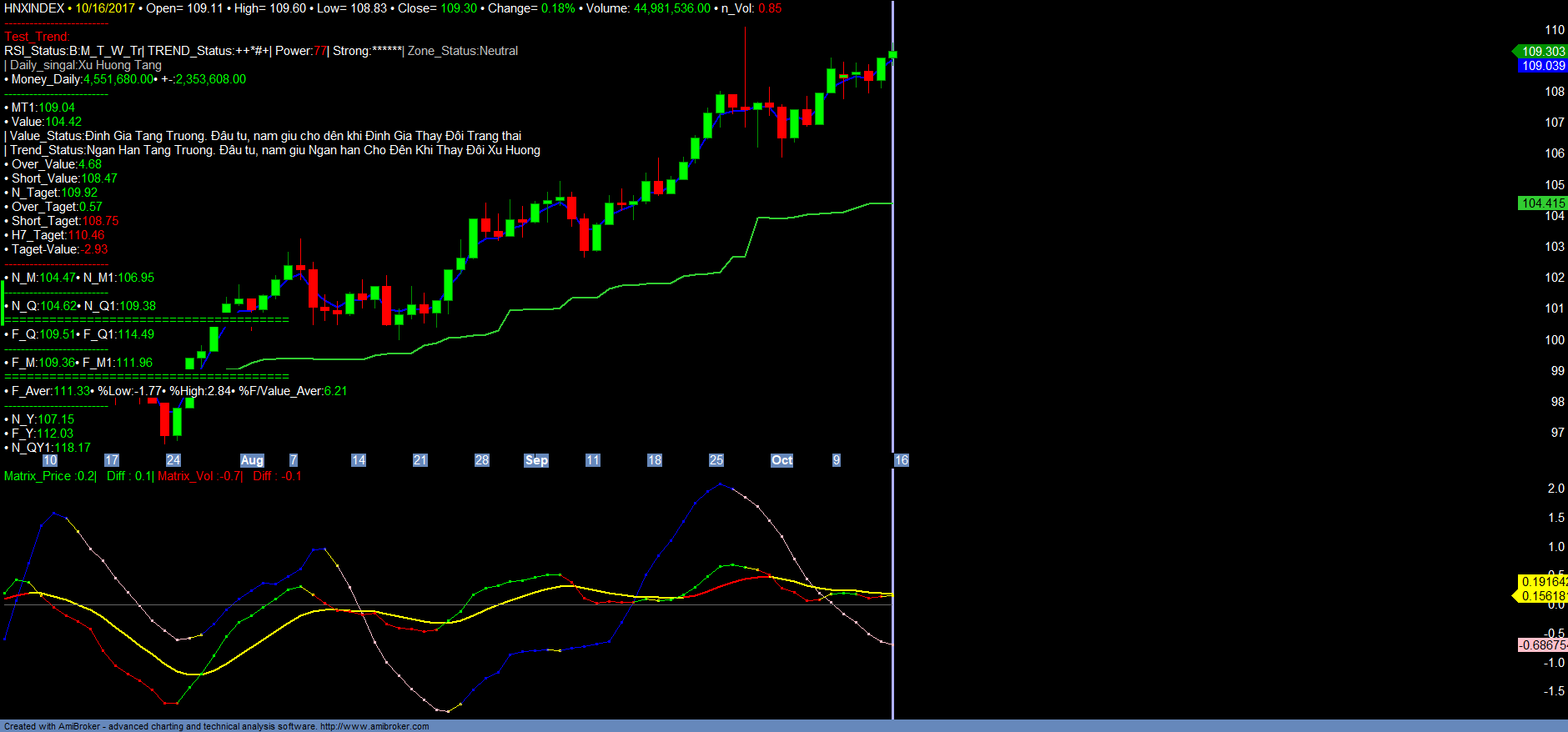Click the Volume value in header

pos(671,8)
